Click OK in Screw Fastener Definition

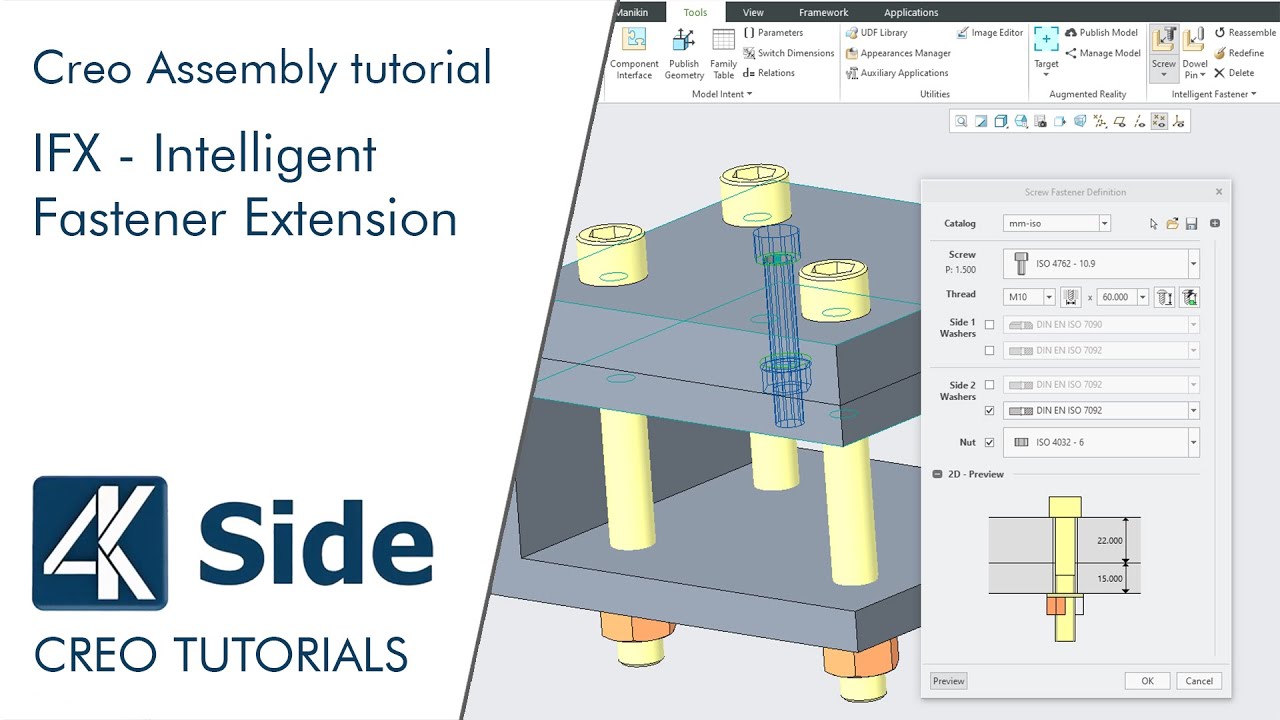[x=1147, y=681]
